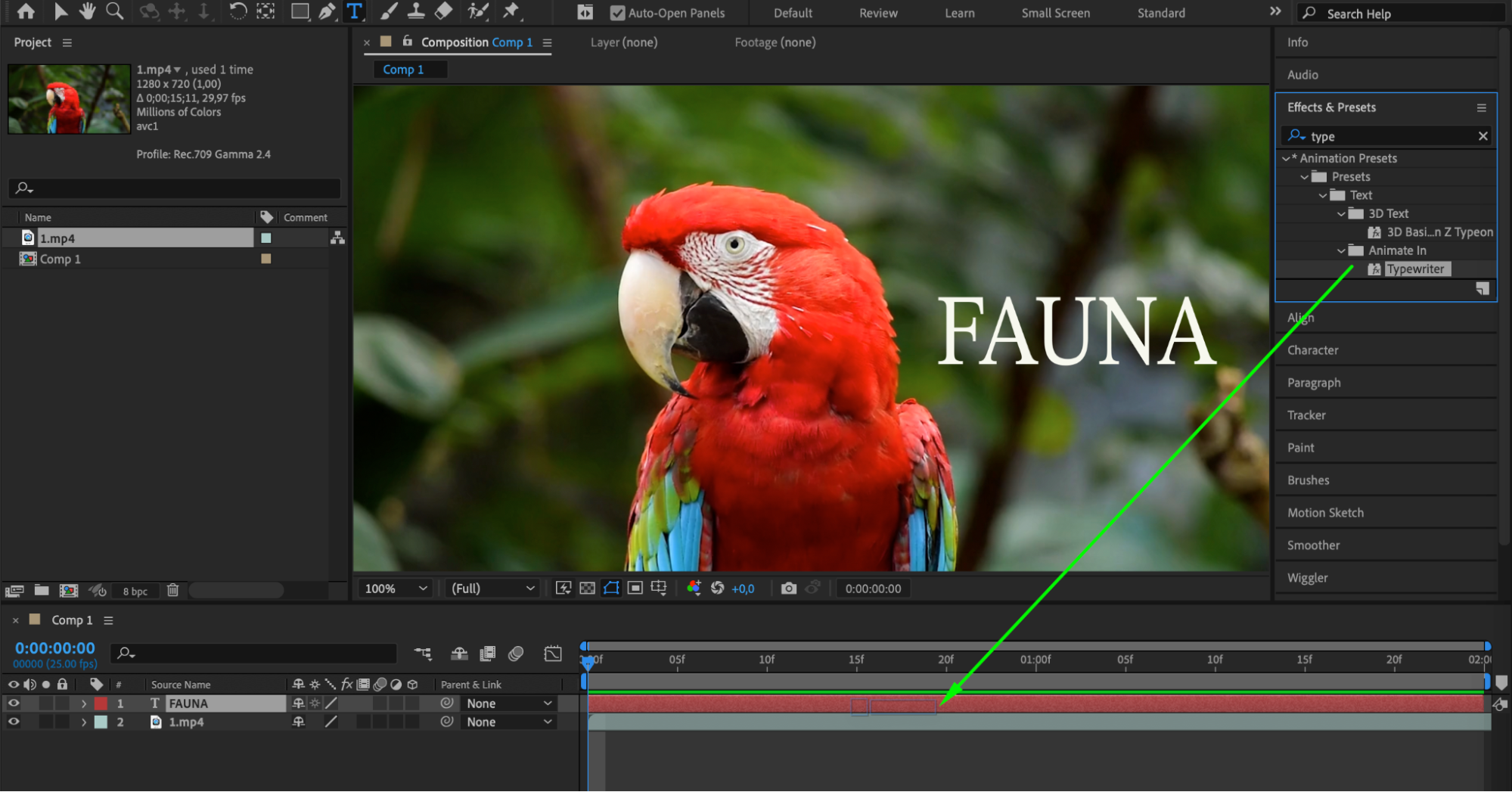Expand the FAUNA layer properties
The width and height of the screenshot is (1512, 792).
coord(84,703)
